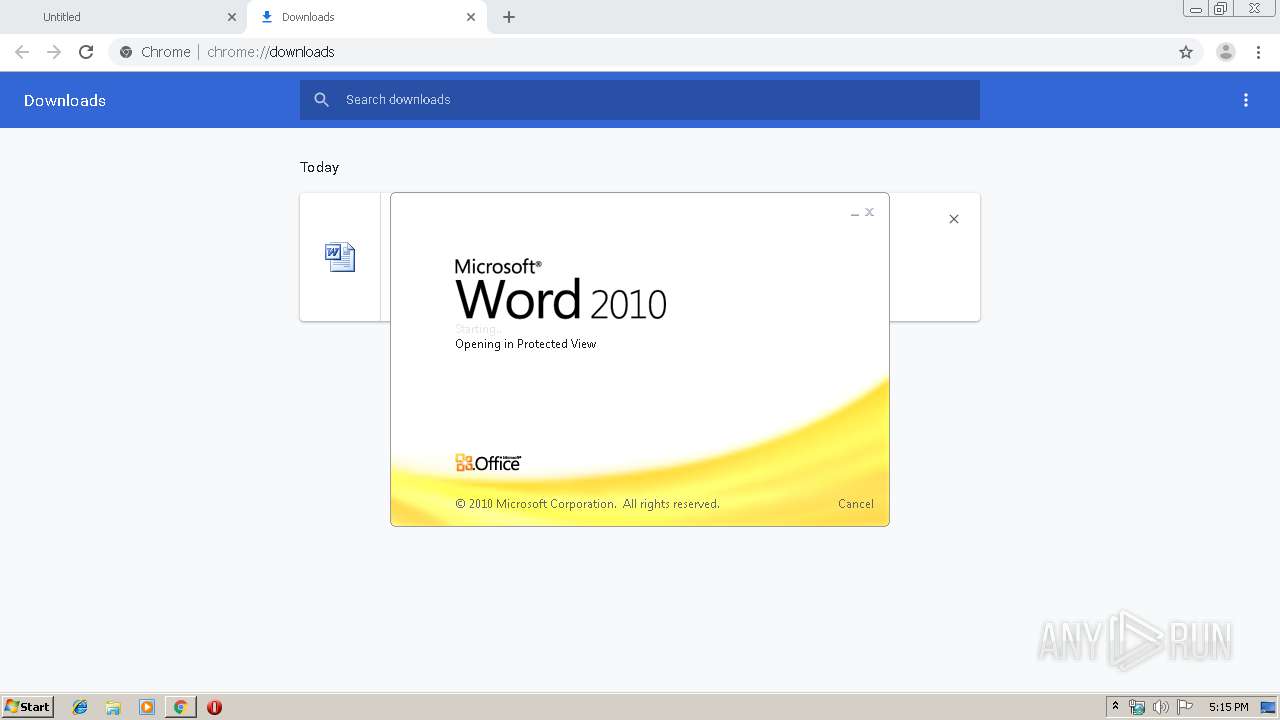Close the Untitled tab
The height and width of the screenshot is (720, 1280).
232,17
